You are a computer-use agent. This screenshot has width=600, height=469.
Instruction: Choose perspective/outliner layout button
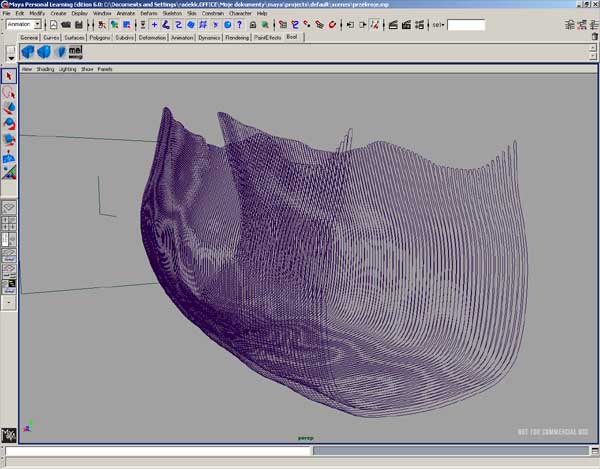pyautogui.click(x=9, y=239)
